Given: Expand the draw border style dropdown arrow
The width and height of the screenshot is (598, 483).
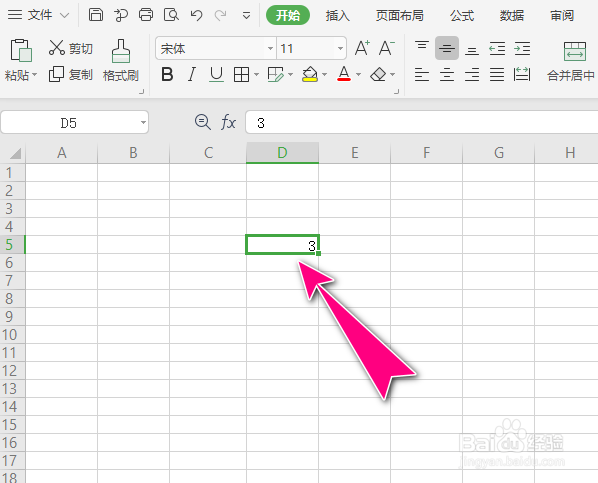Looking at the screenshot, I should pyautogui.click(x=291, y=74).
